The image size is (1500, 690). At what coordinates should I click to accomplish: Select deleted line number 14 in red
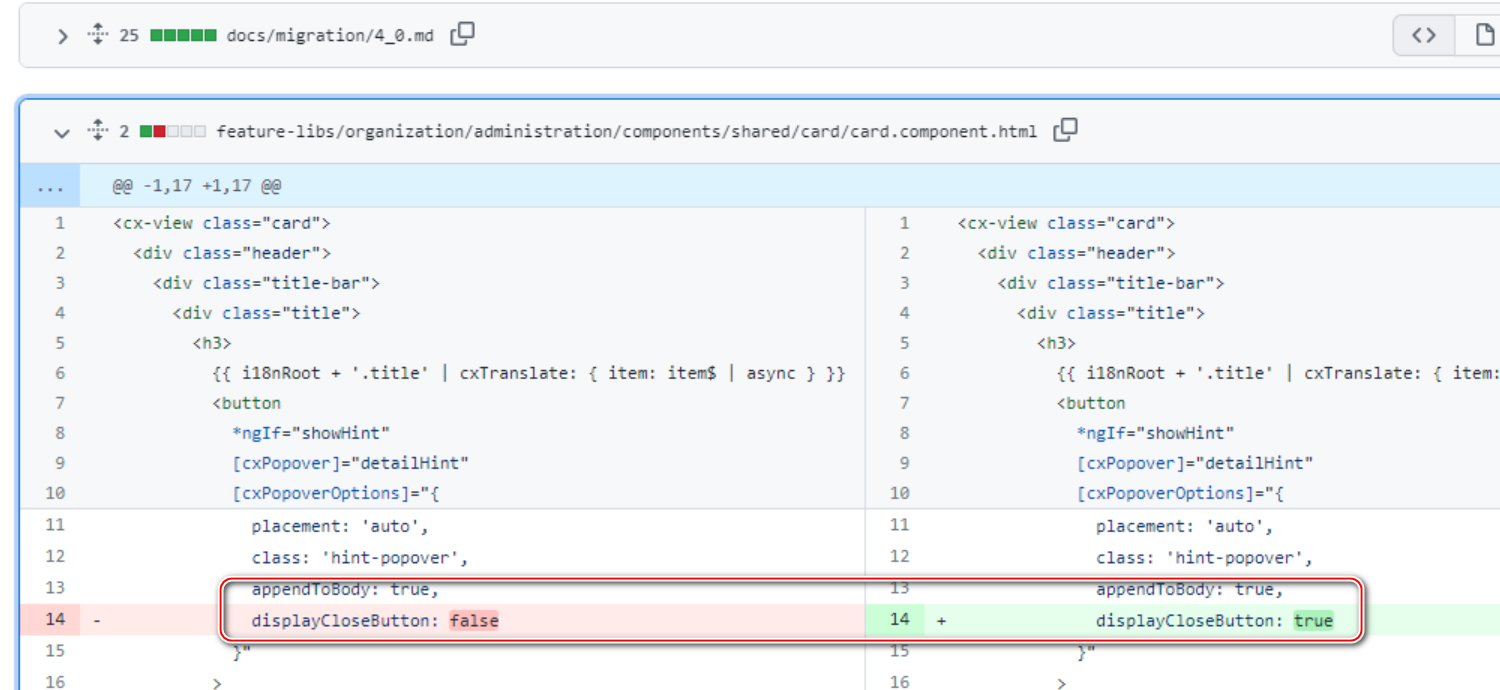(x=54, y=620)
